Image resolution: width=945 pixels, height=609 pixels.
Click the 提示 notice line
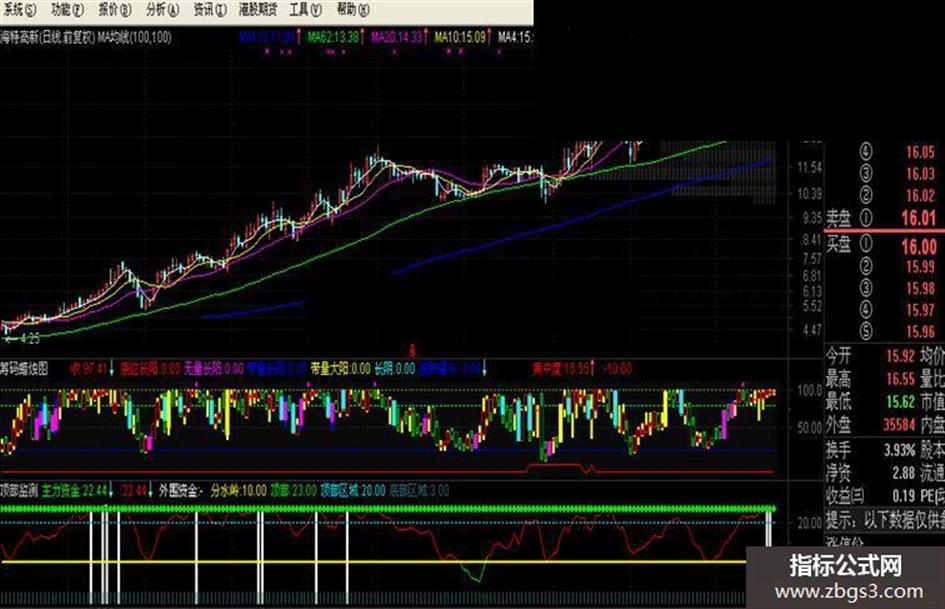point(885,520)
